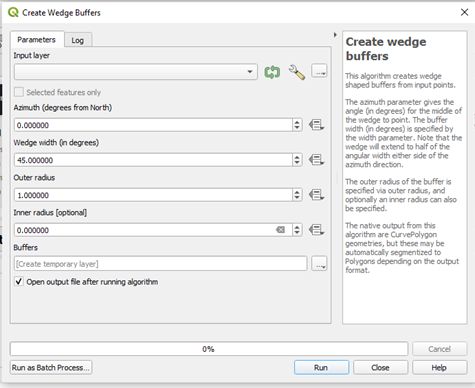Click the Outer radius spinner arrows

297,195
